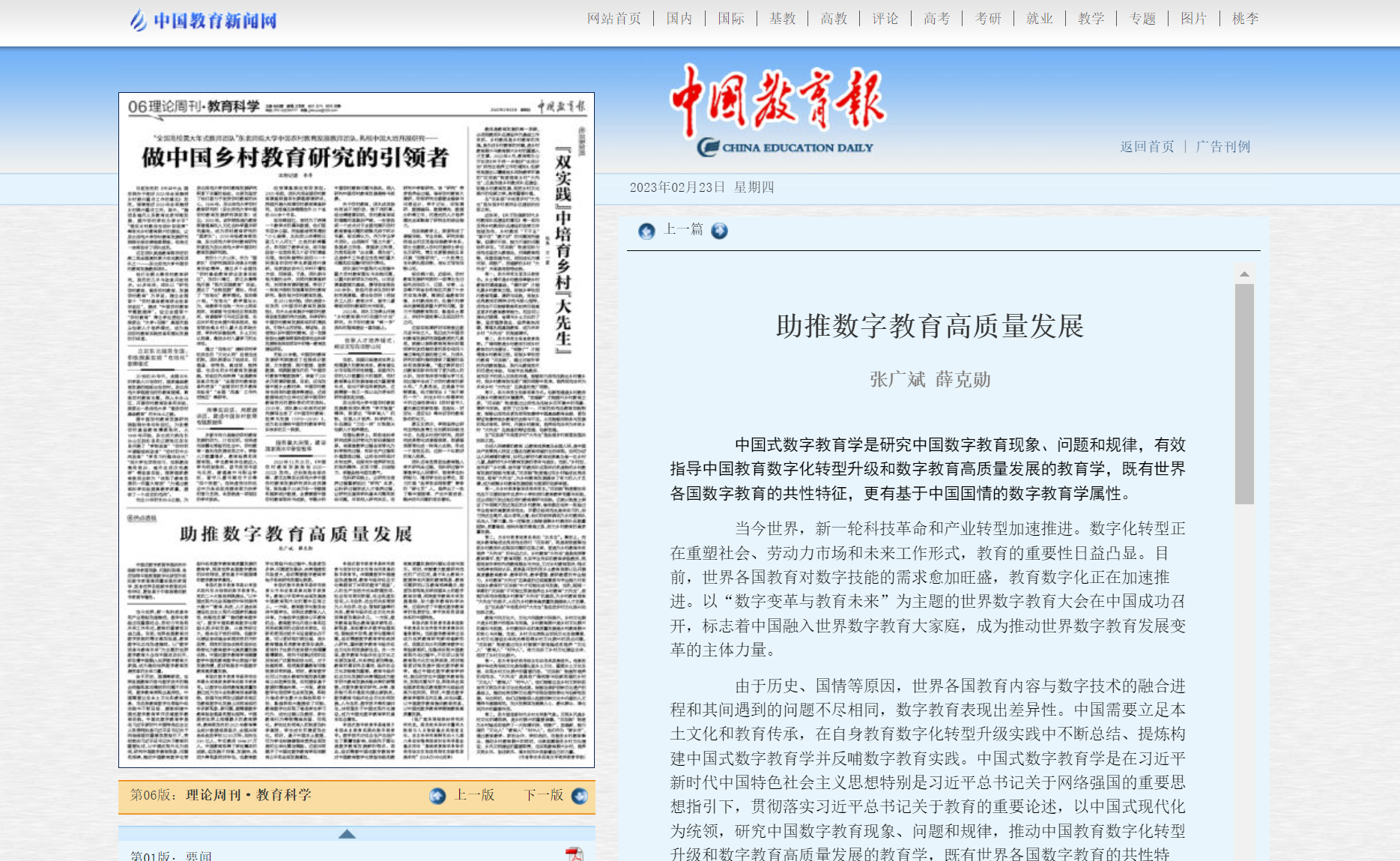Download the PDF for 第01版
1400x861 pixels.
[574, 854]
